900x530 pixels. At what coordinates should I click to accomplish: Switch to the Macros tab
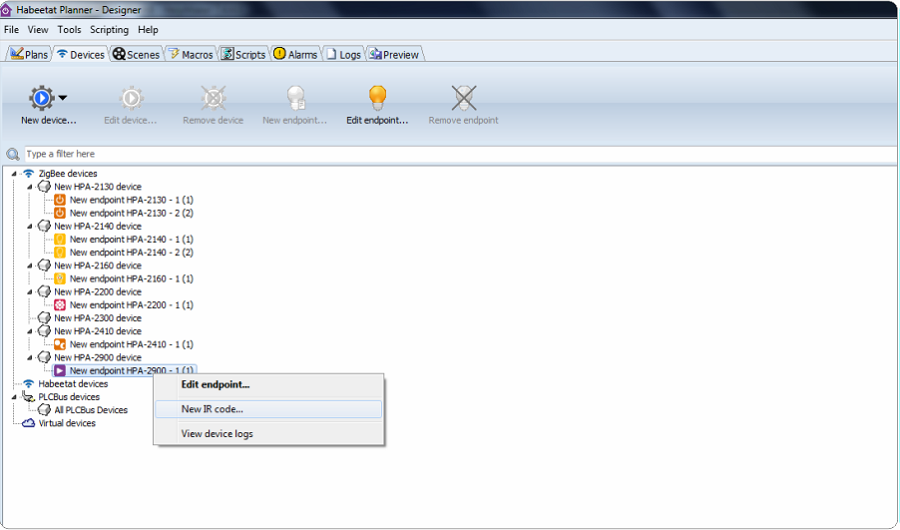191,54
